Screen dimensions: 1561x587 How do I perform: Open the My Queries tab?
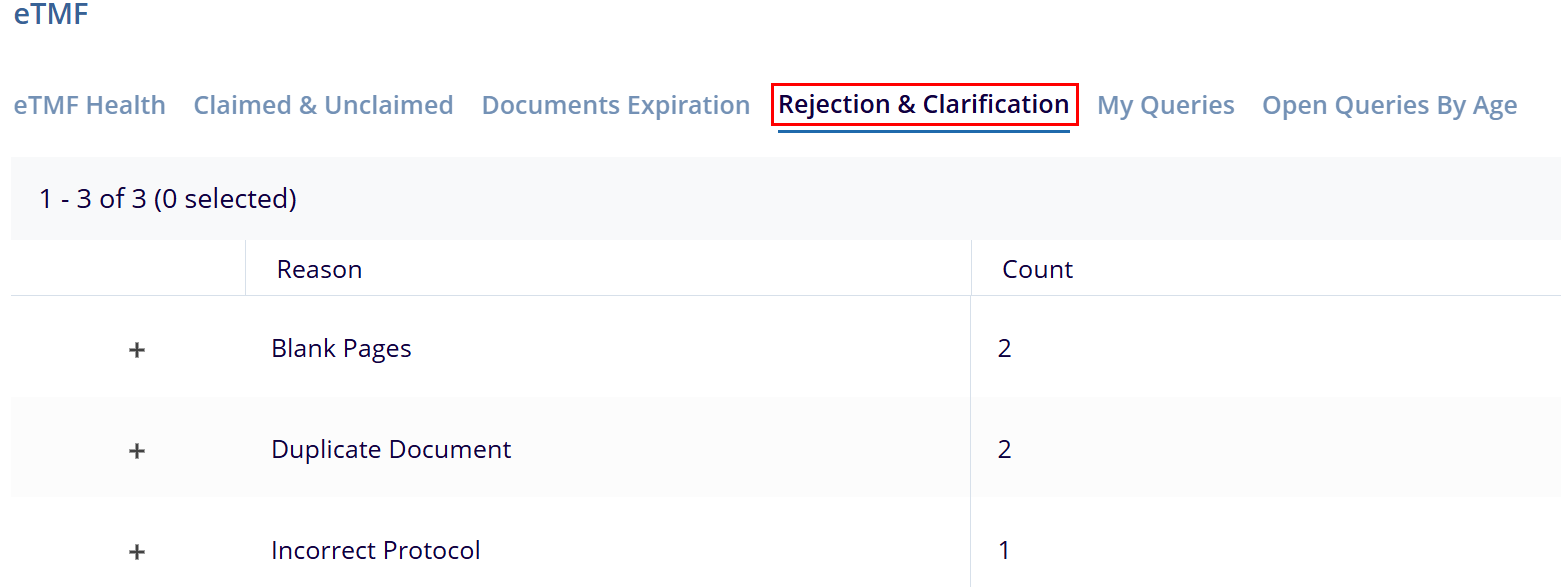pyautogui.click(x=1165, y=105)
